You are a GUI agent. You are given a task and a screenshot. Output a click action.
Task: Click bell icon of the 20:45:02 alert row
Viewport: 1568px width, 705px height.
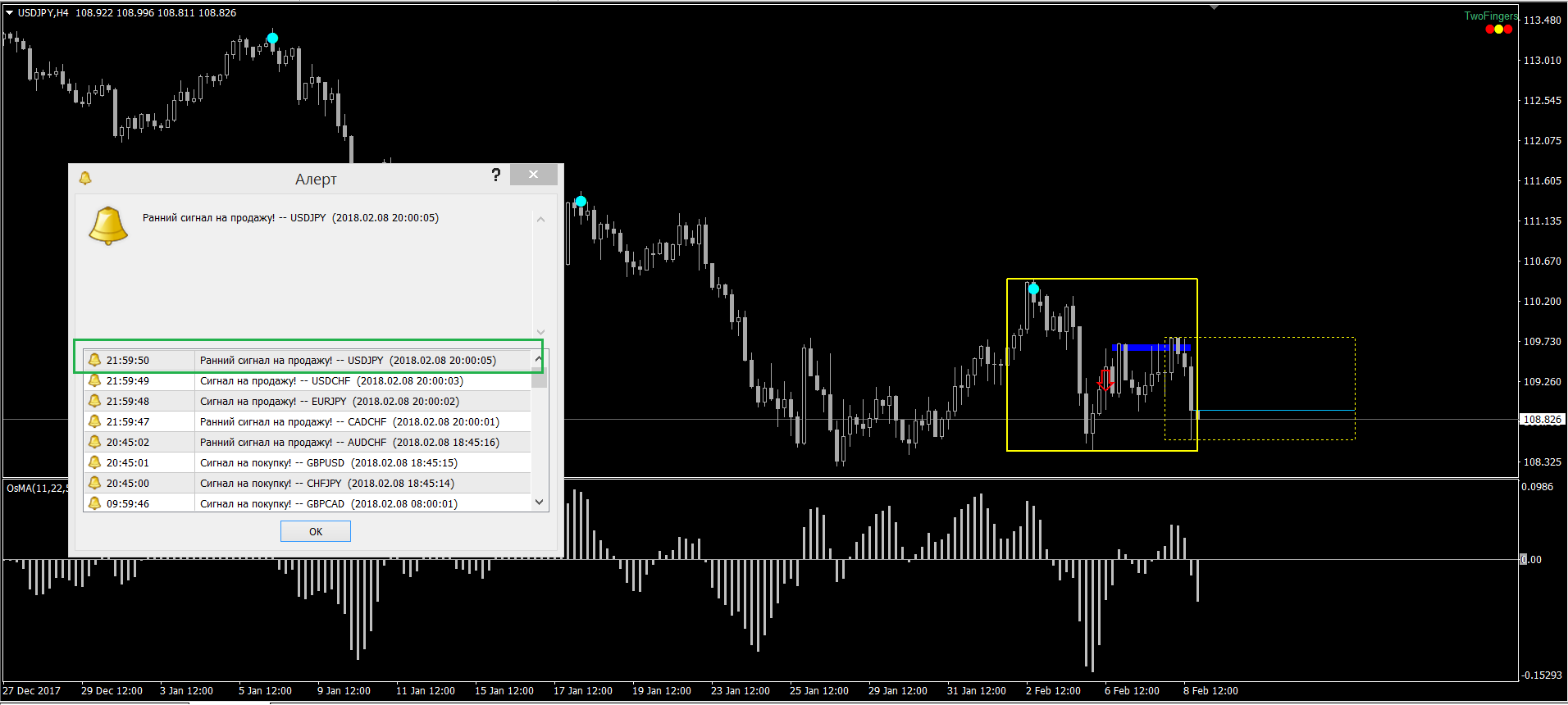click(x=94, y=442)
